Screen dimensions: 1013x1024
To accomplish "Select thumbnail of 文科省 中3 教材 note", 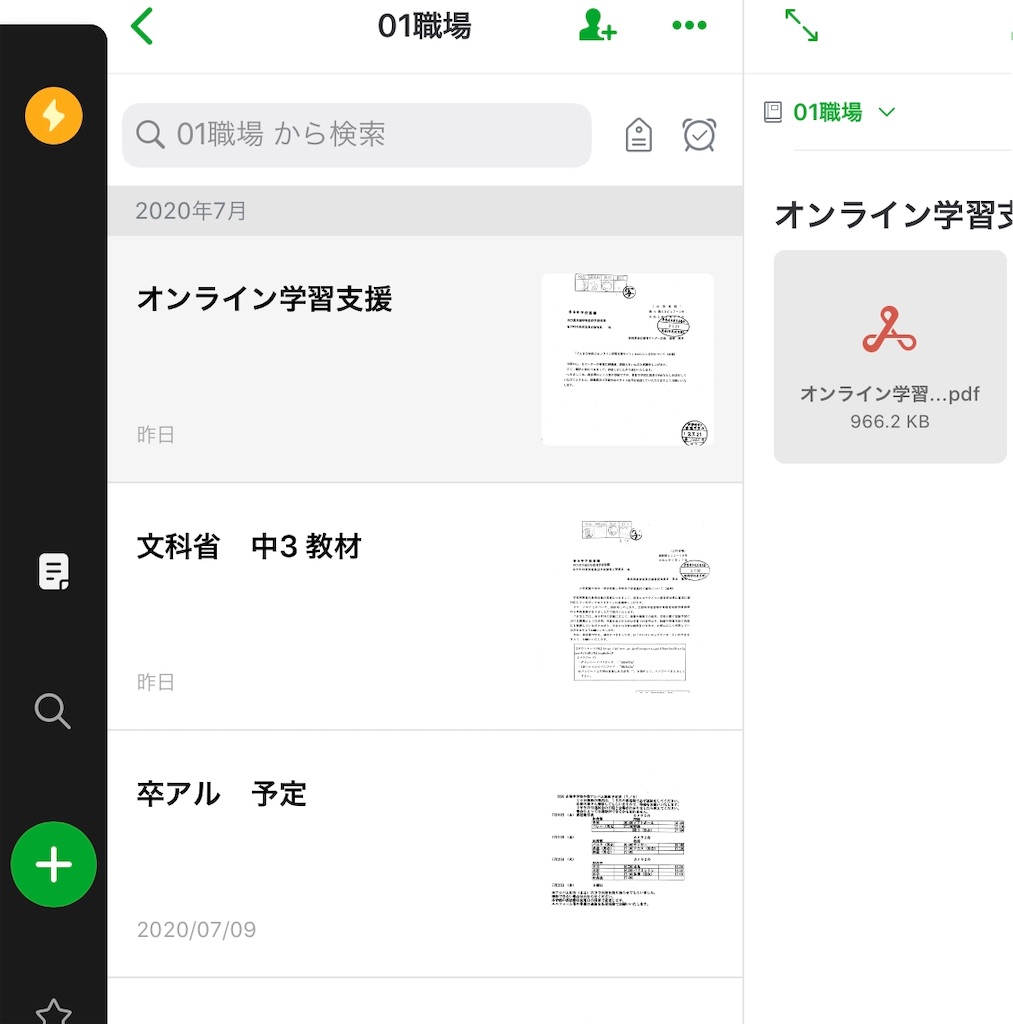I will coord(627,607).
